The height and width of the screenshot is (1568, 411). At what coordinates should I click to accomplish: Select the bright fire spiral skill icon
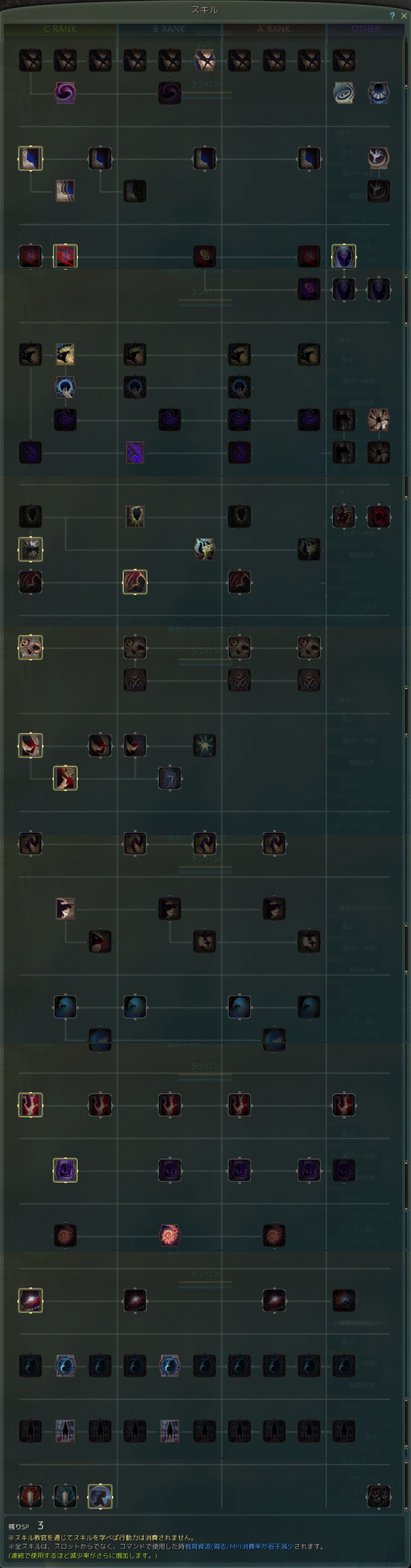point(170,1234)
